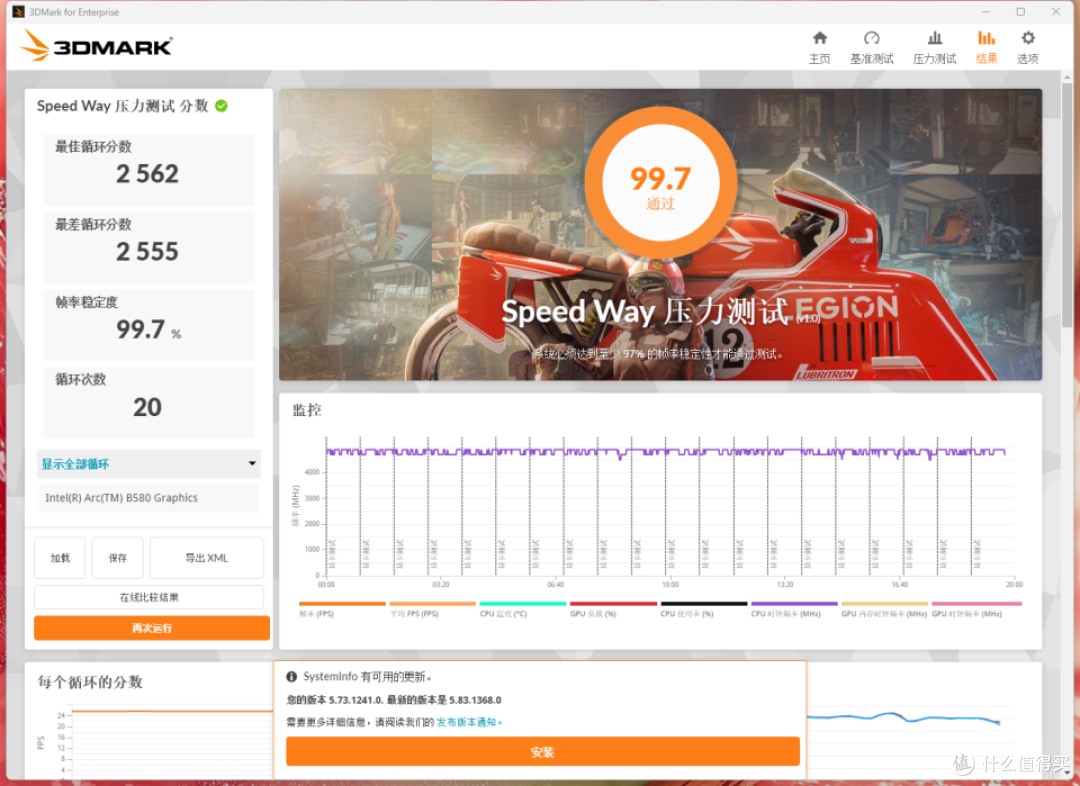Click the Speed Way motorcycle banner image
Screen dimensions: 1080x786
click(x=661, y=235)
